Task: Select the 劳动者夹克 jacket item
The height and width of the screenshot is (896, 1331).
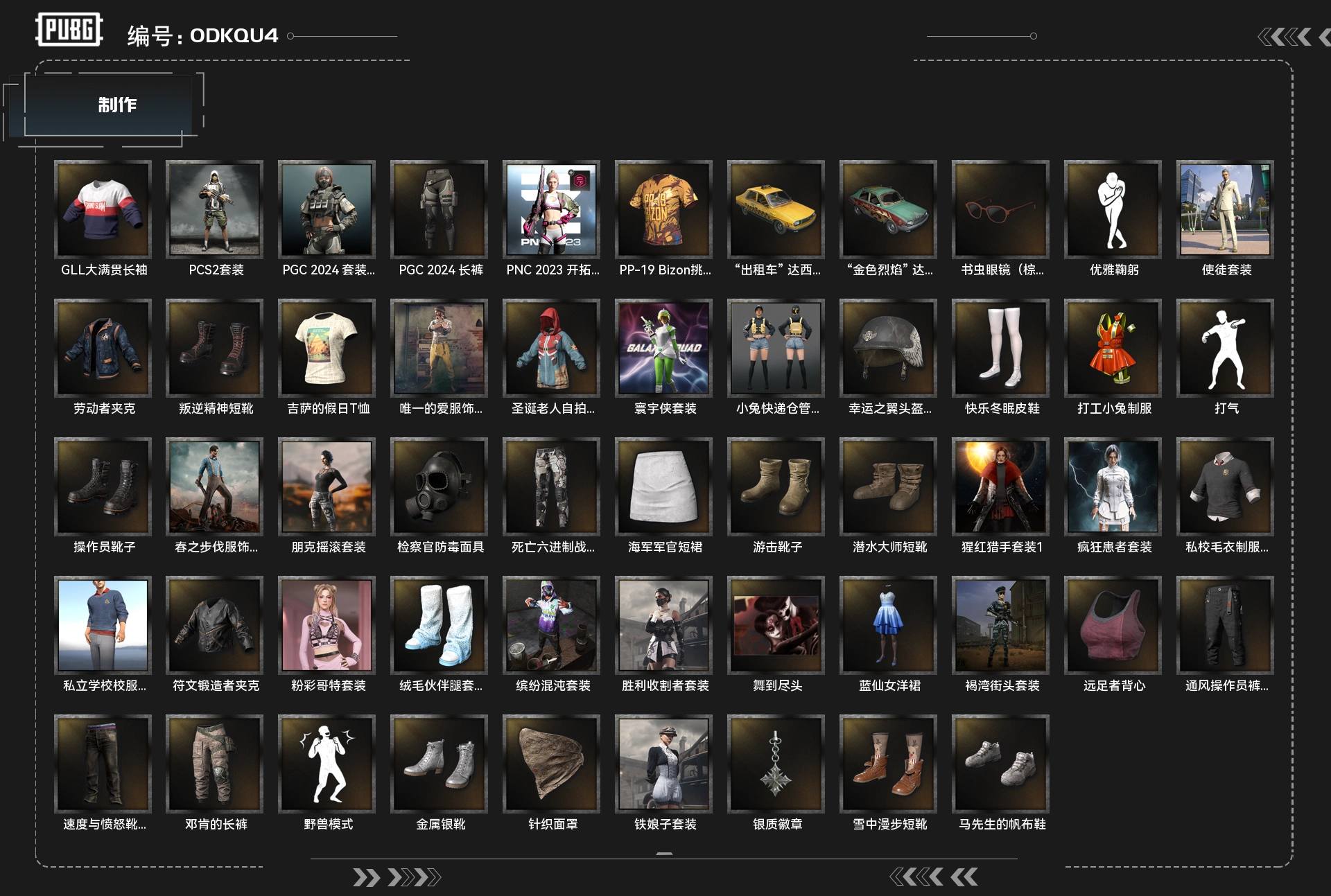Action: point(103,348)
